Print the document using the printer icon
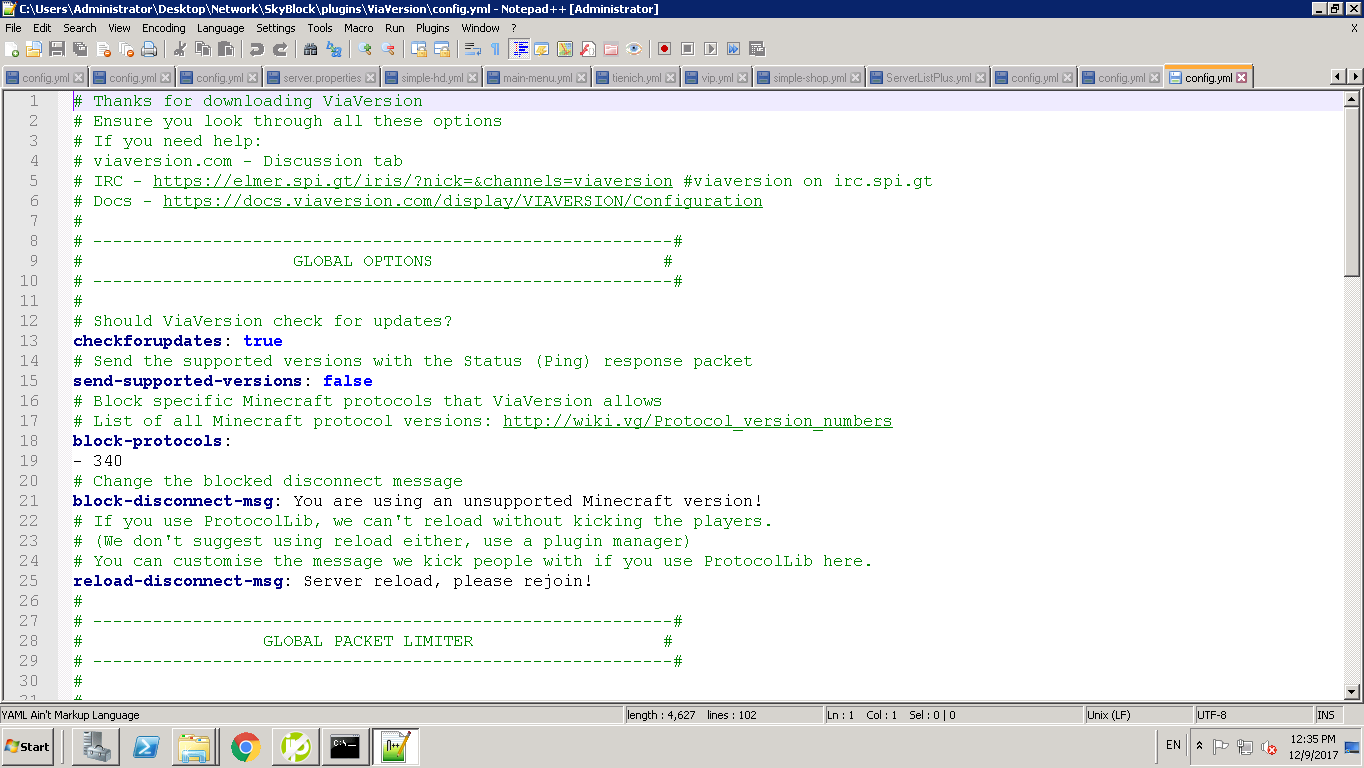 click(149, 49)
